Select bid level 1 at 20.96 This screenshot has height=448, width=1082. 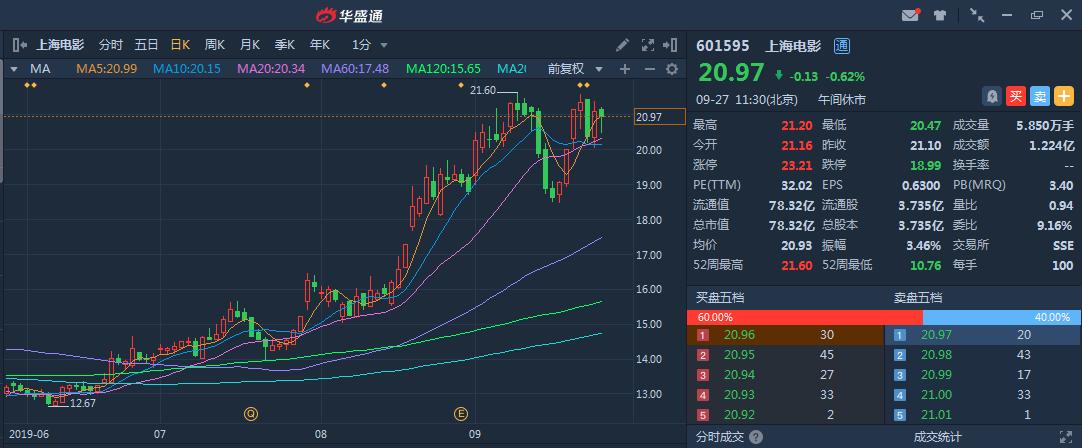click(785, 335)
